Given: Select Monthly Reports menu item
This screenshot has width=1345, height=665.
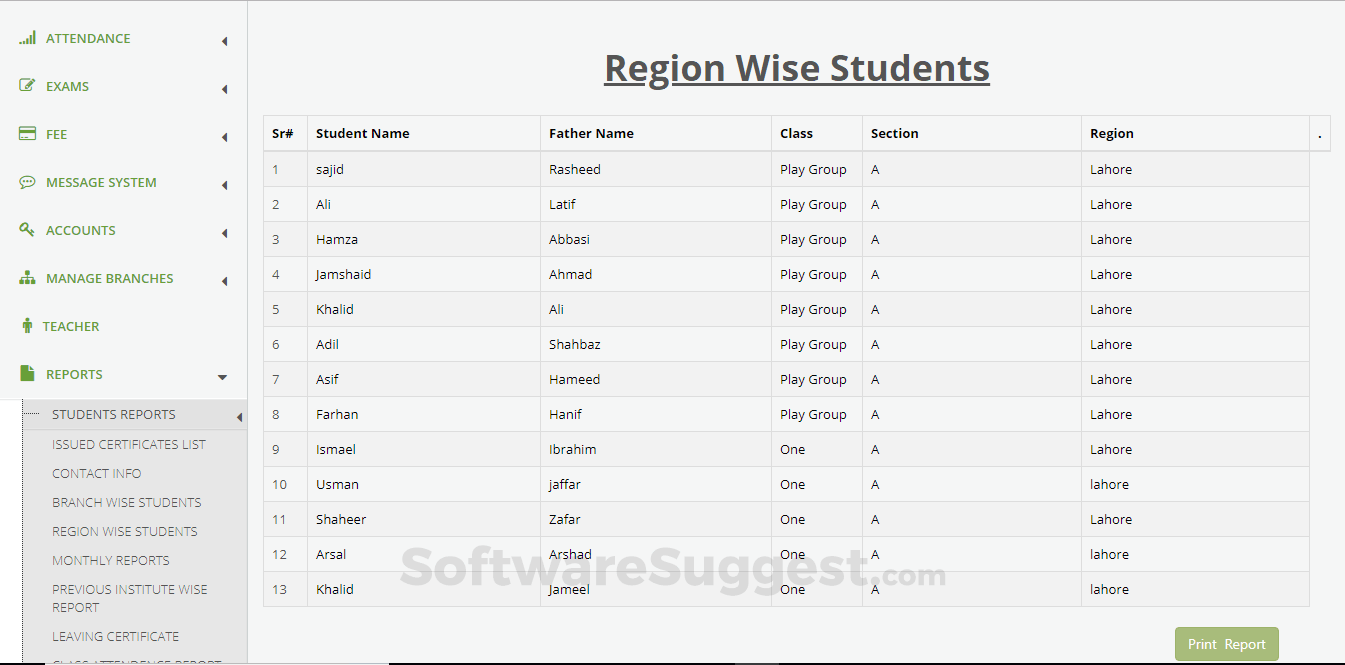Looking at the screenshot, I should (x=111, y=560).
